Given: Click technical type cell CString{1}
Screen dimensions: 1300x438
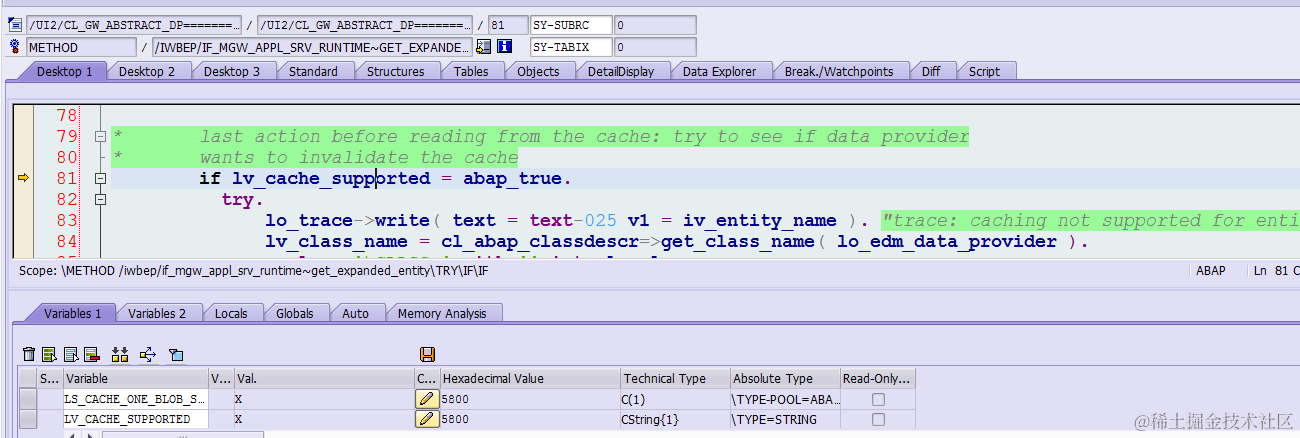Looking at the screenshot, I should 674,419.
